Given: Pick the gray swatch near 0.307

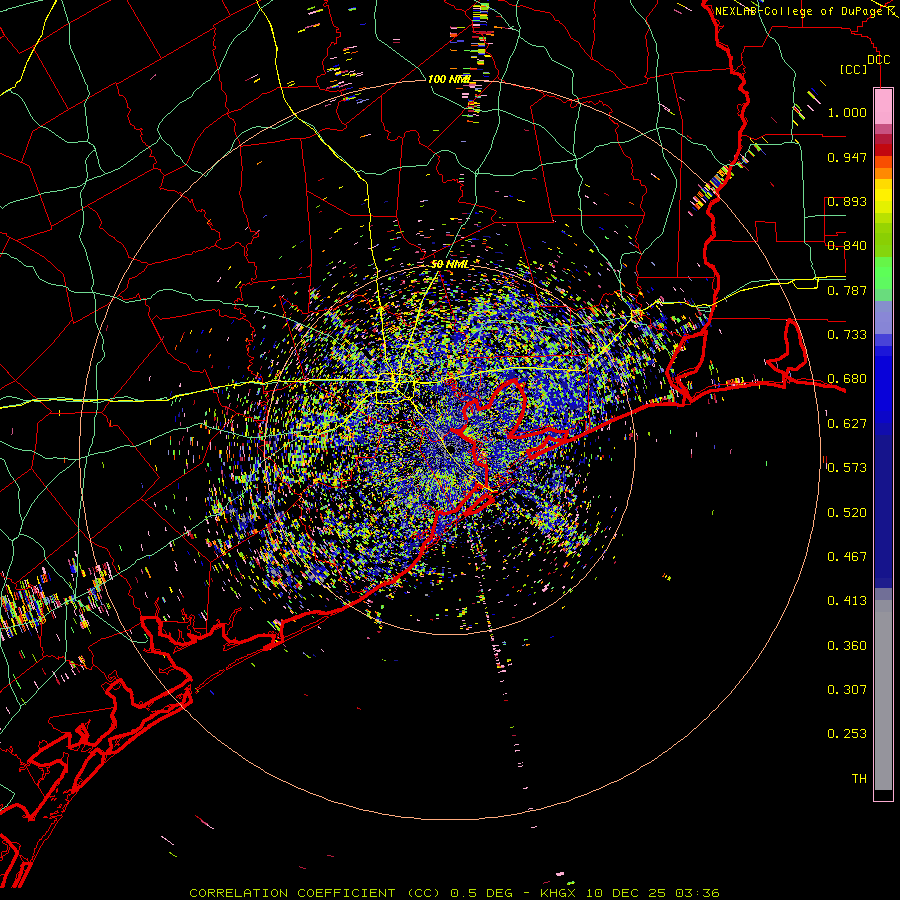Looking at the screenshot, I should 883,700.
